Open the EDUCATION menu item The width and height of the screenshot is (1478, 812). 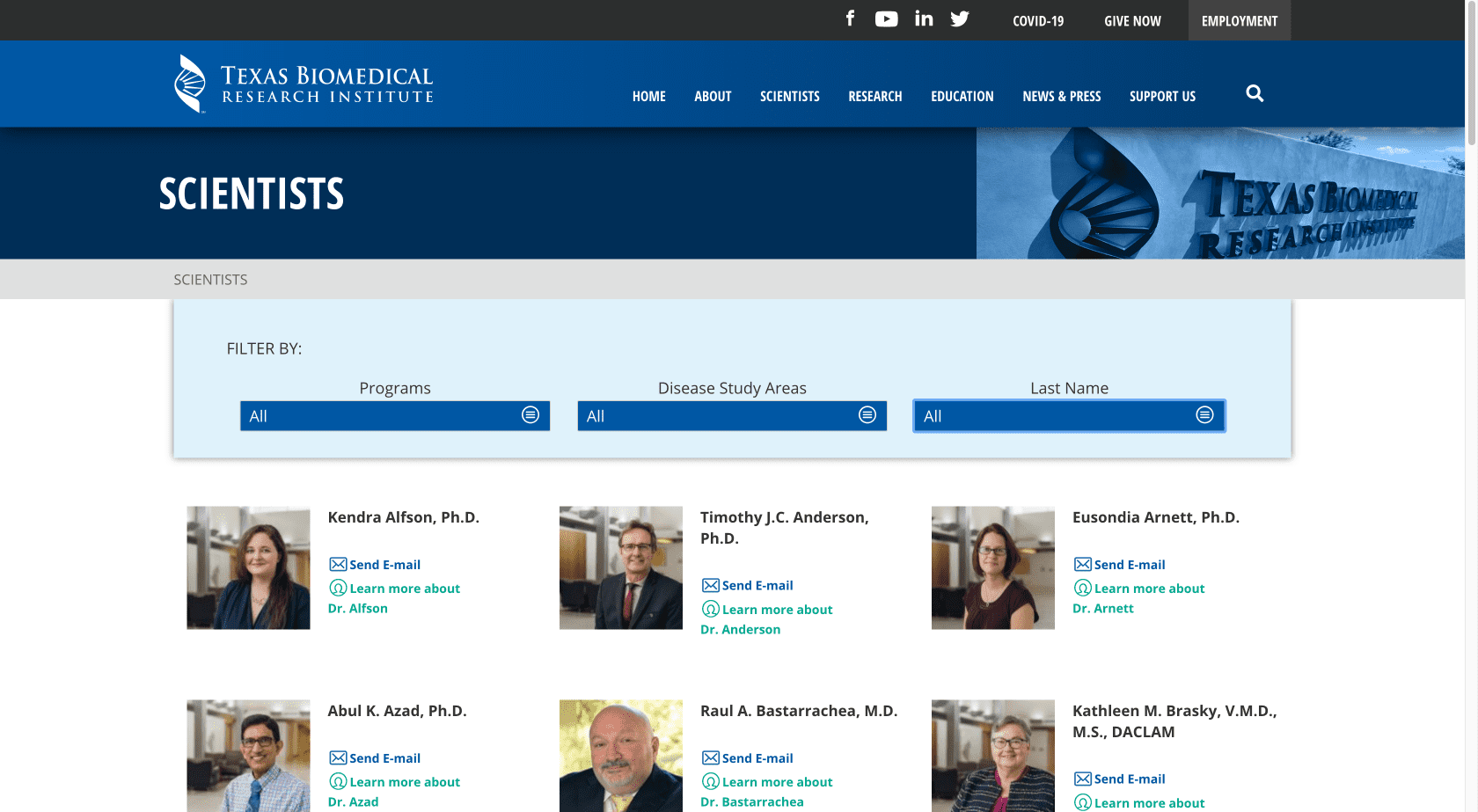962,97
